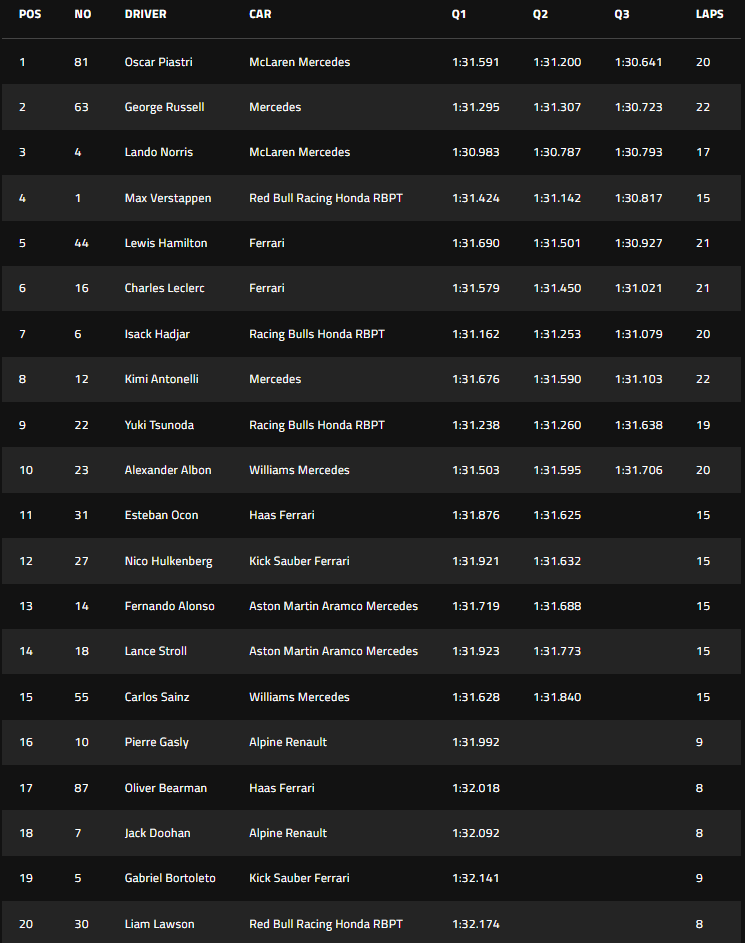The height and width of the screenshot is (943, 745).
Task: Click the Q3 column header
Action: pos(622,14)
